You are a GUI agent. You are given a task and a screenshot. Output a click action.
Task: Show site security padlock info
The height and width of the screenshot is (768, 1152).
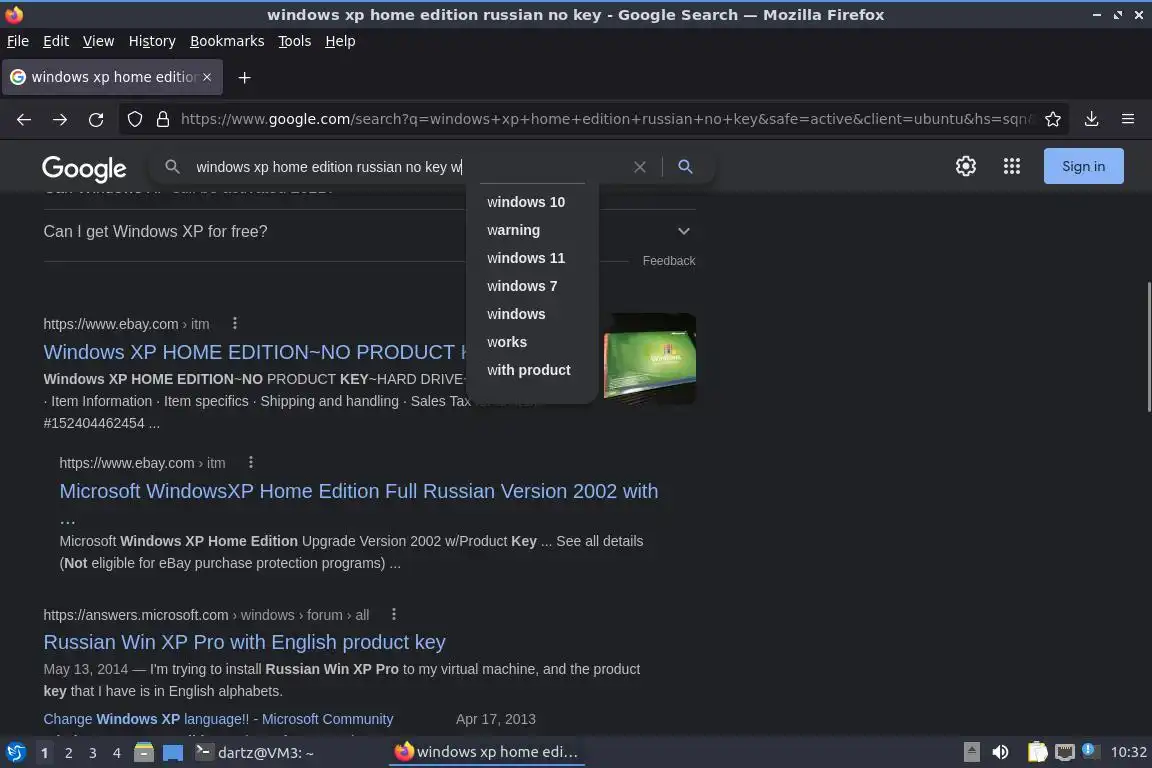pos(163,119)
